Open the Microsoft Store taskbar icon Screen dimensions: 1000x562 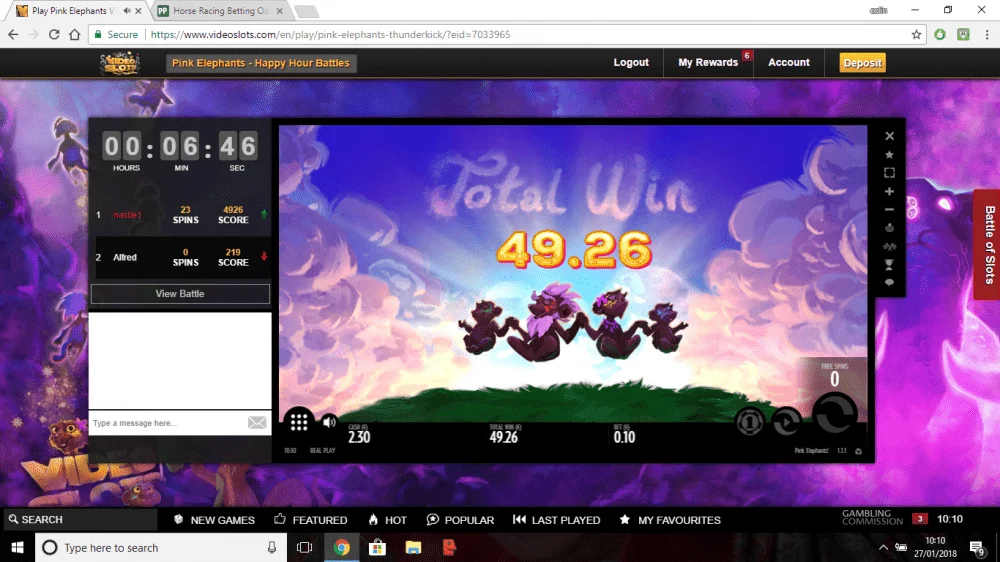click(378, 547)
